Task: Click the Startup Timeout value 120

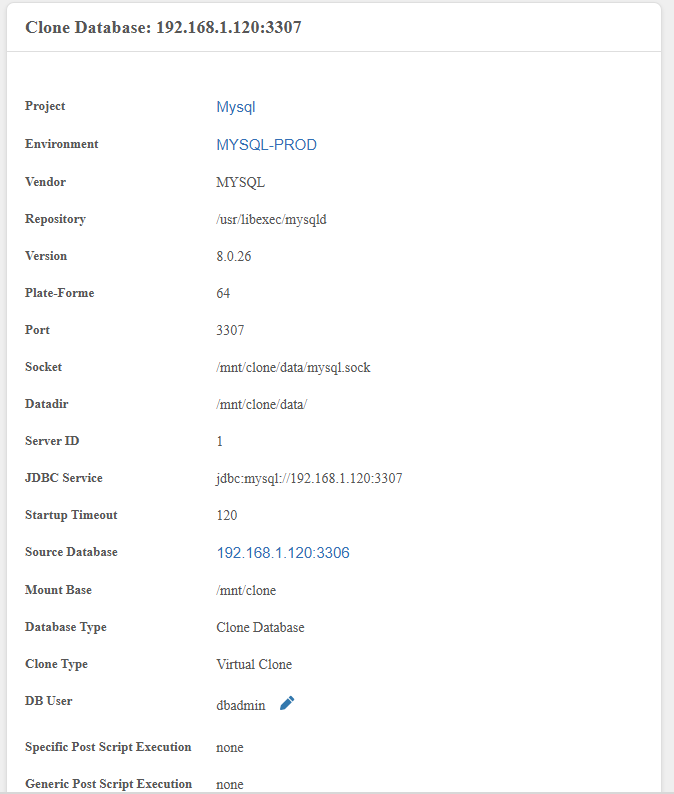Action: [227, 516]
